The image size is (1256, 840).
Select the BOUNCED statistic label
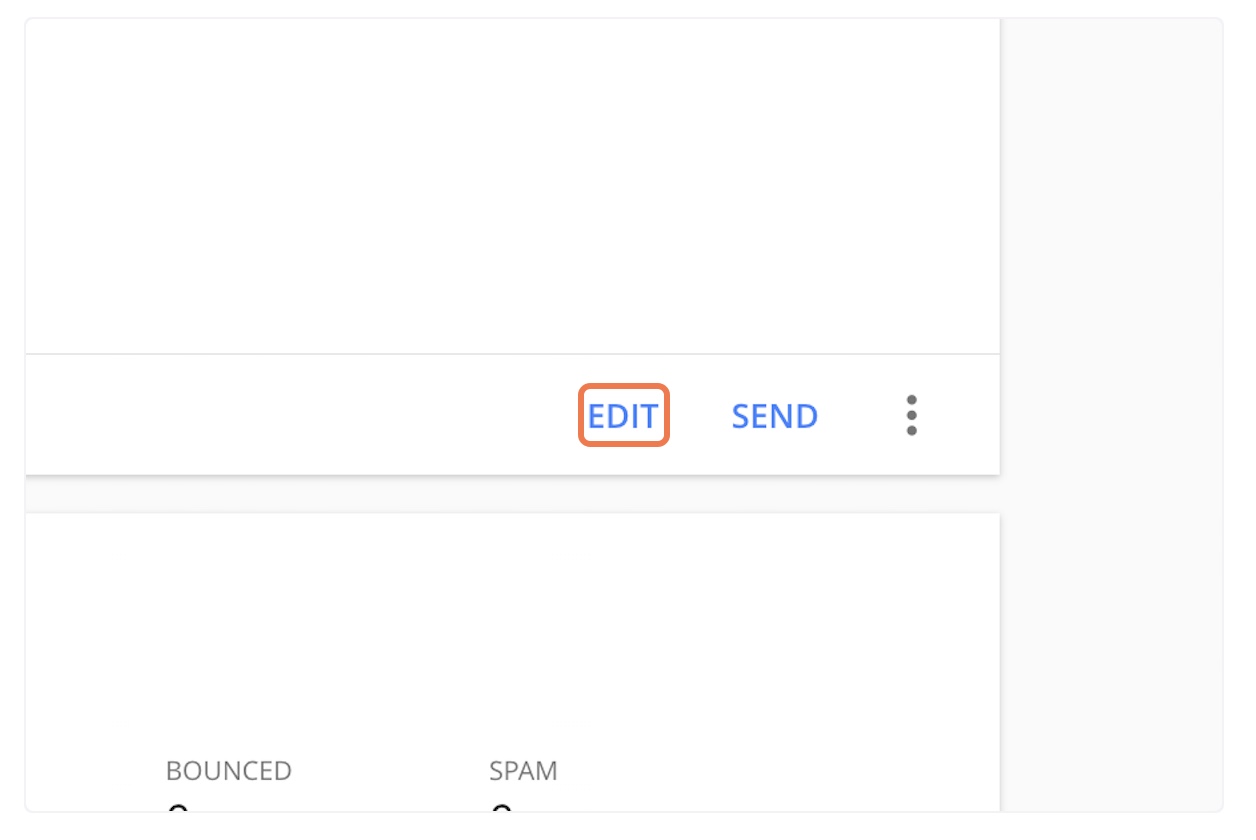229,771
